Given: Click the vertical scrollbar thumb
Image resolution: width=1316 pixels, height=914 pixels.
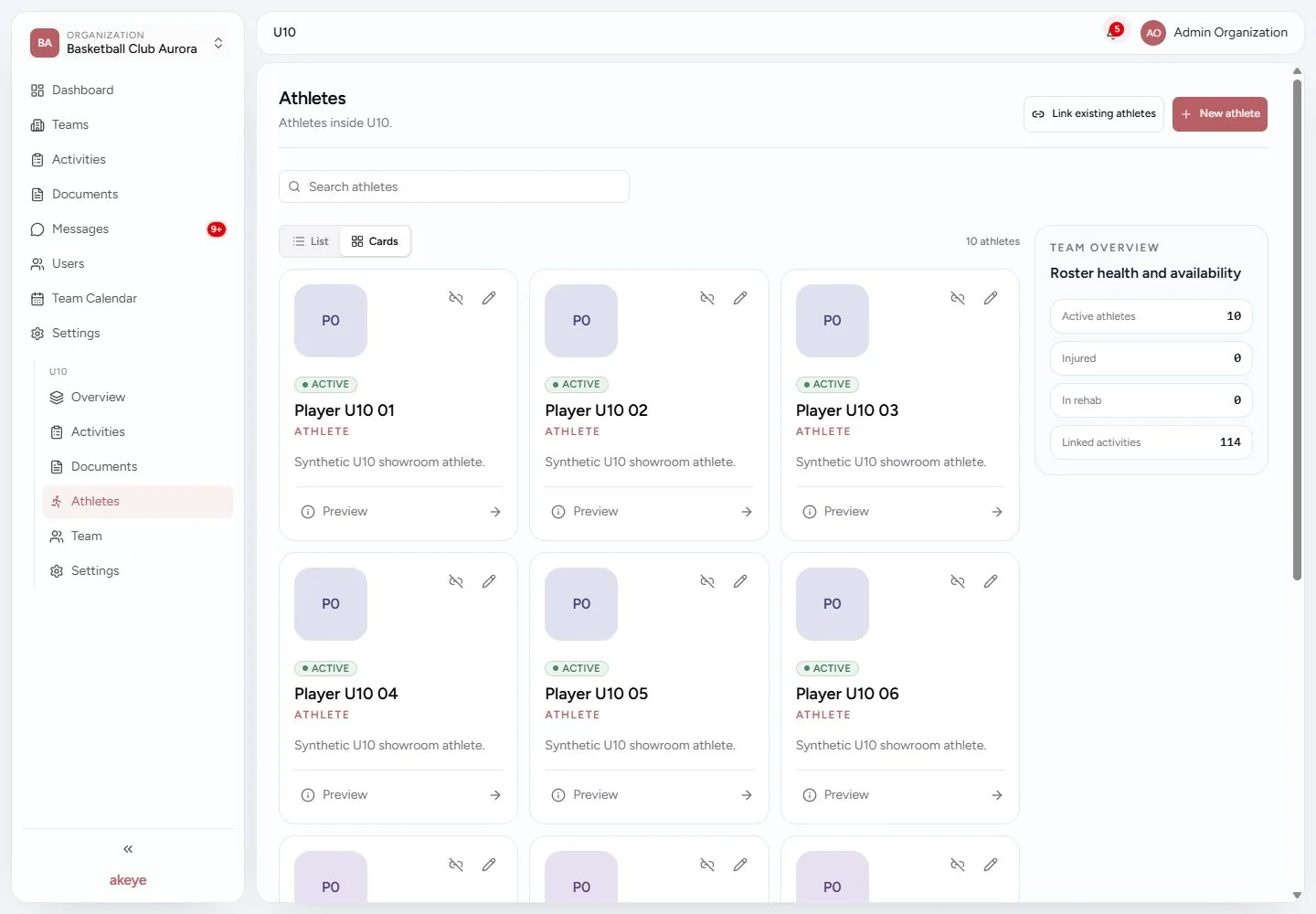Looking at the screenshot, I should (1297, 329).
